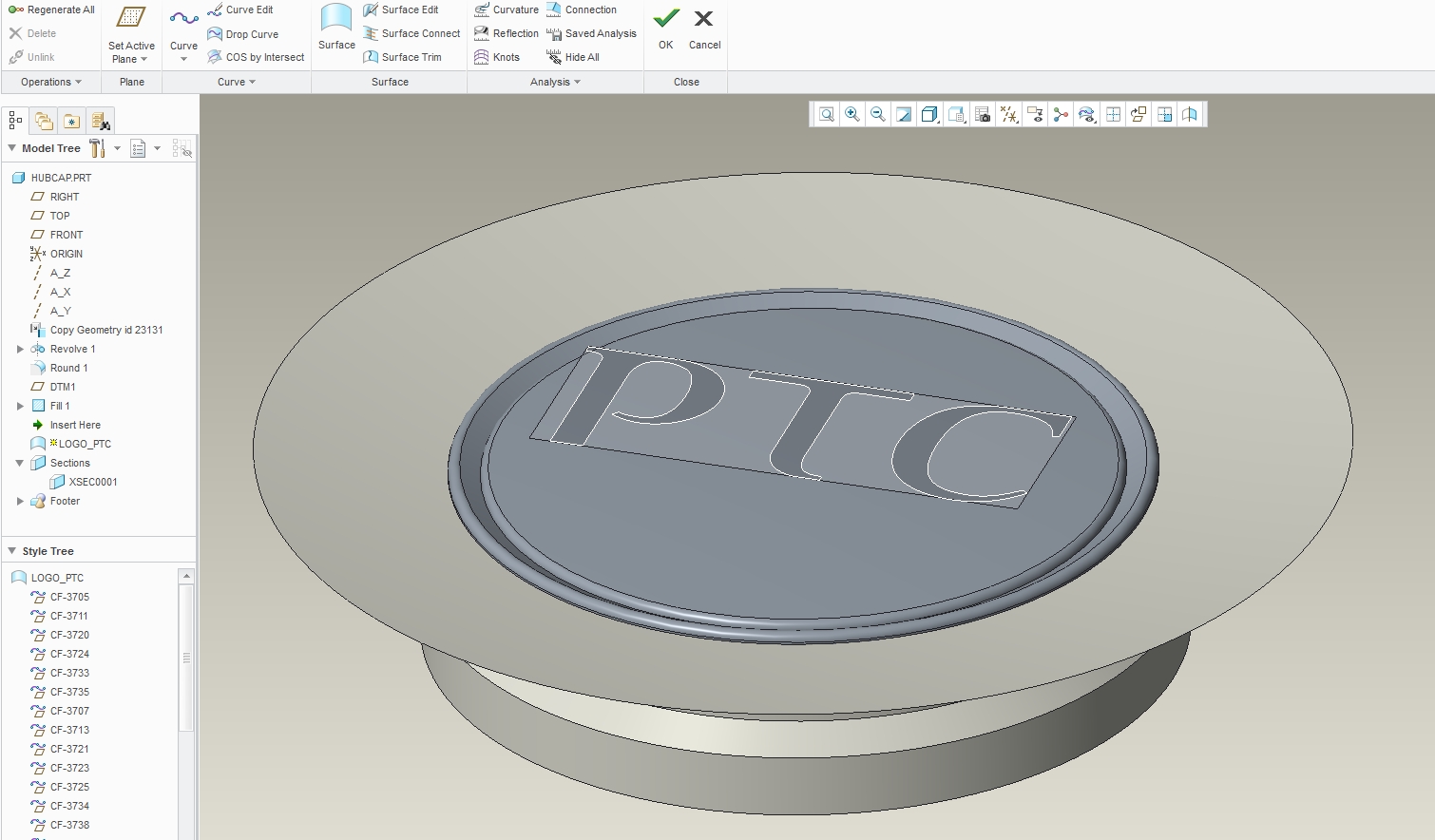Collapse the Sections node
This screenshot has width=1435, height=840.
[x=20, y=463]
